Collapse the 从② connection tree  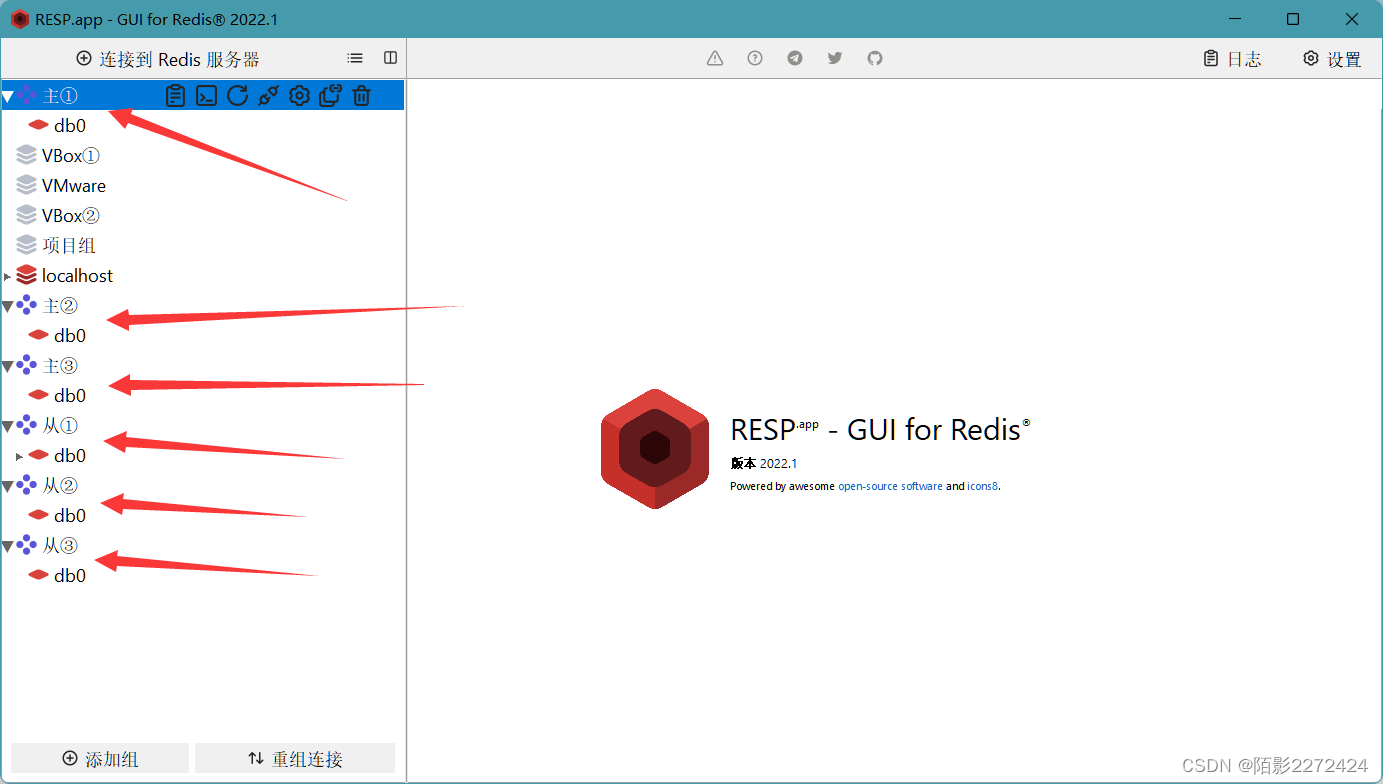point(8,486)
